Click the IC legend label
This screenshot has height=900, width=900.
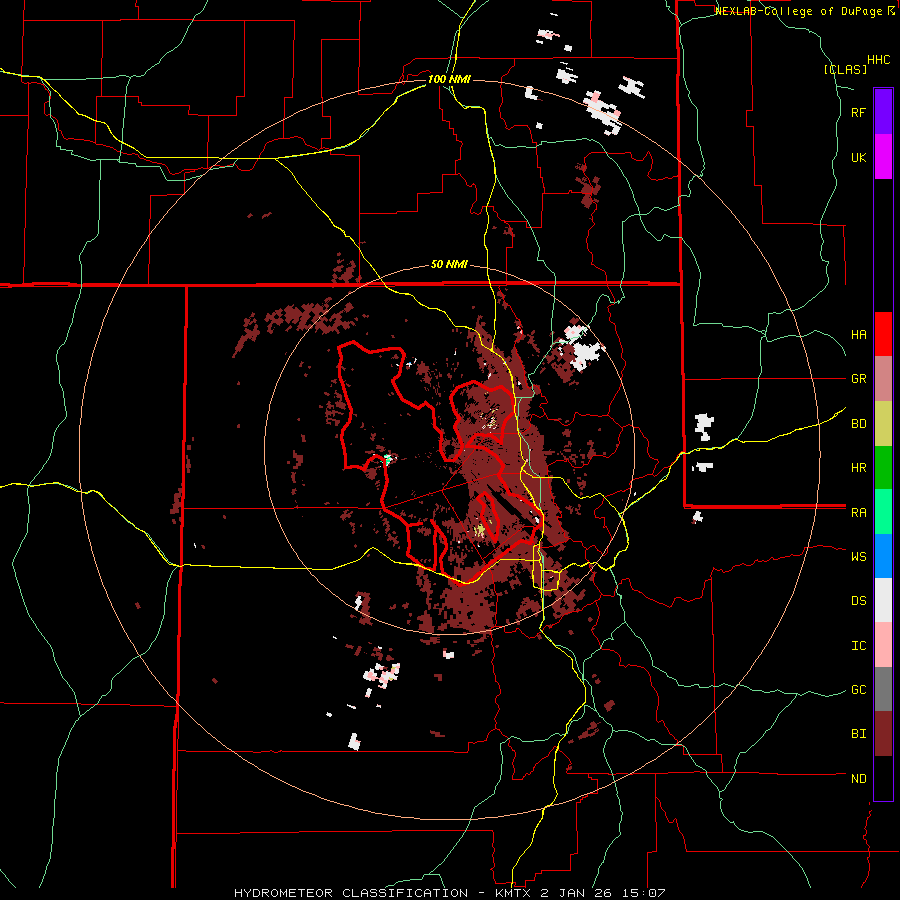point(858,646)
